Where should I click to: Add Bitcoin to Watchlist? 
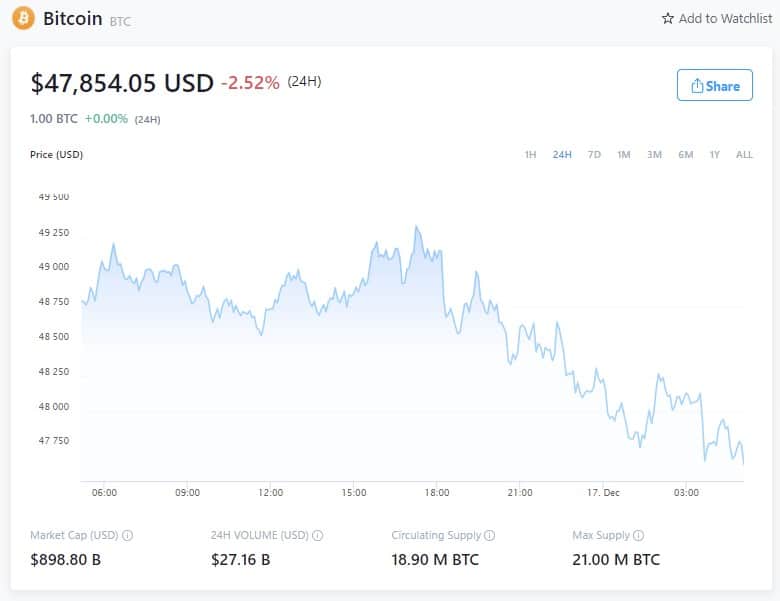(x=717, y=18)
